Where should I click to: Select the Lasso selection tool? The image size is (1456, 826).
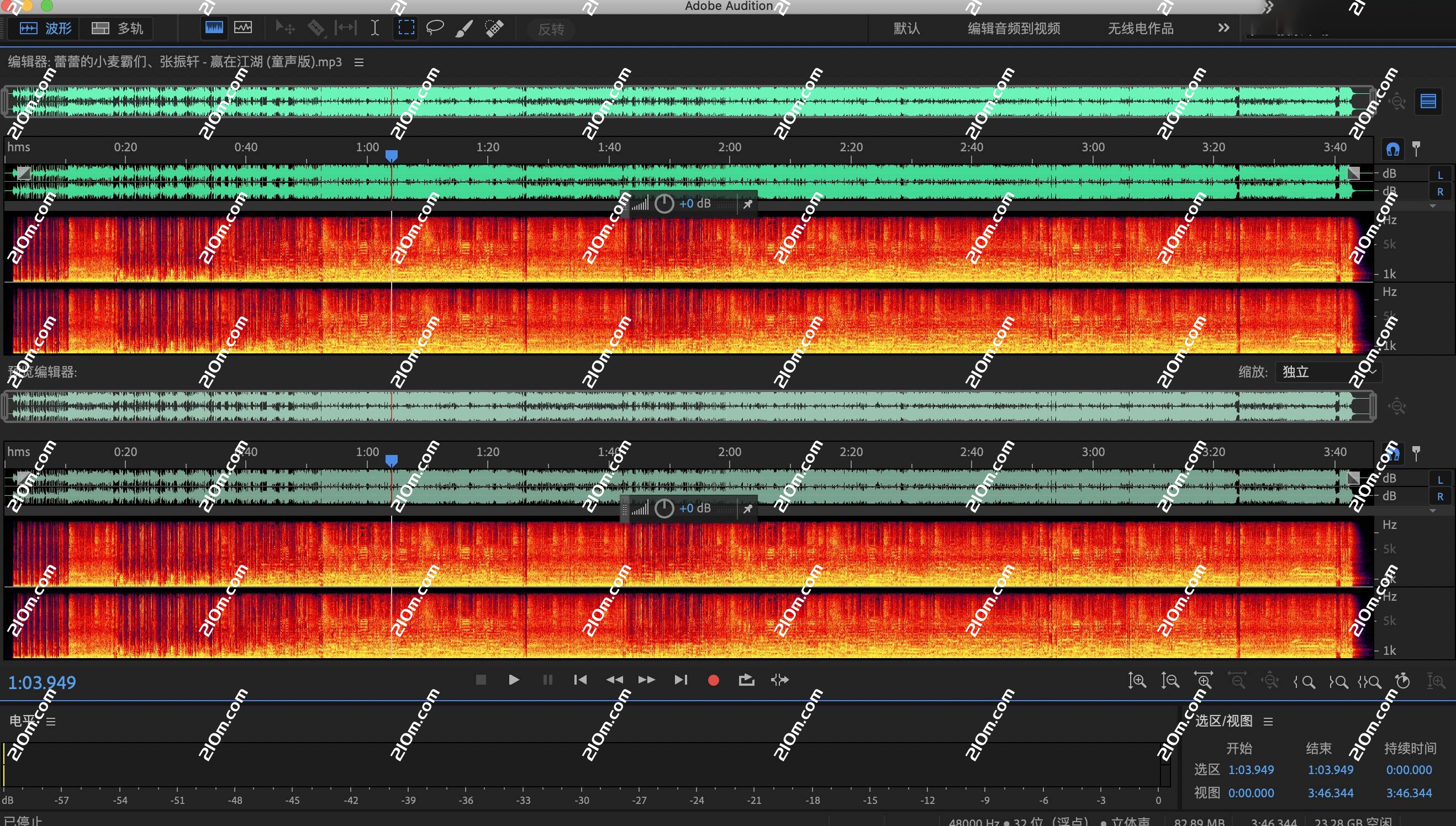[434, 27]
